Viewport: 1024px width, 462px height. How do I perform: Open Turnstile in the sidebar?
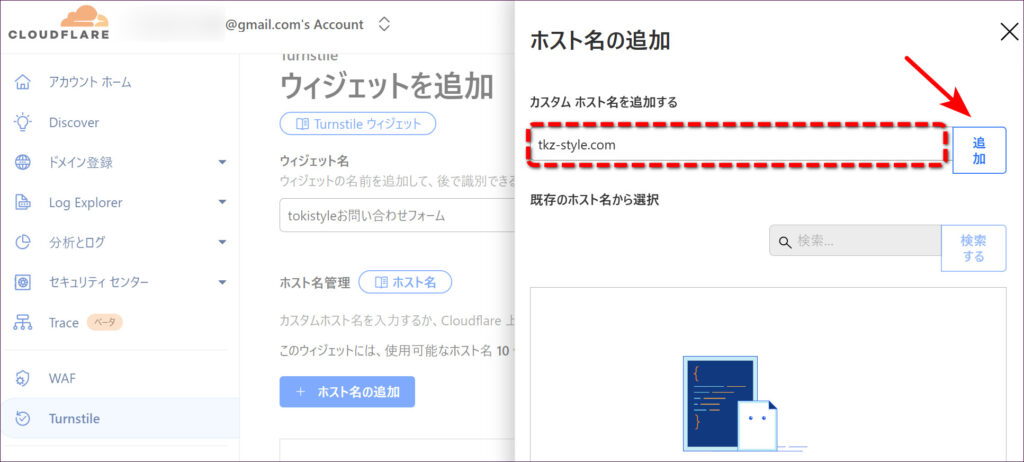coord(74,418)
